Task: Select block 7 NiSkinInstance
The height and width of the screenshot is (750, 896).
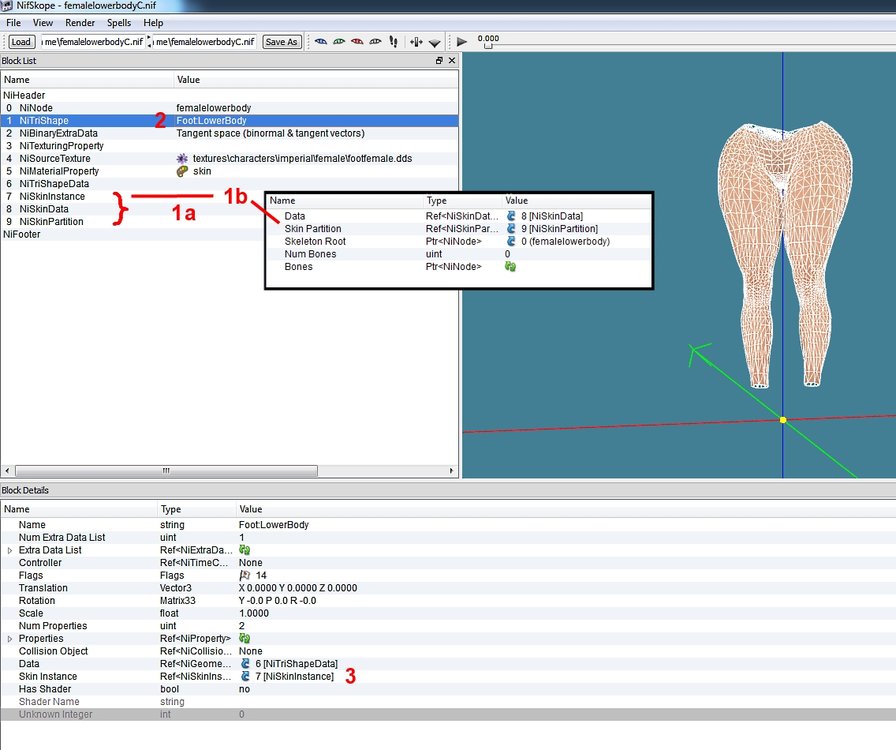Action: pyautogui.click(x=52, y=196)
